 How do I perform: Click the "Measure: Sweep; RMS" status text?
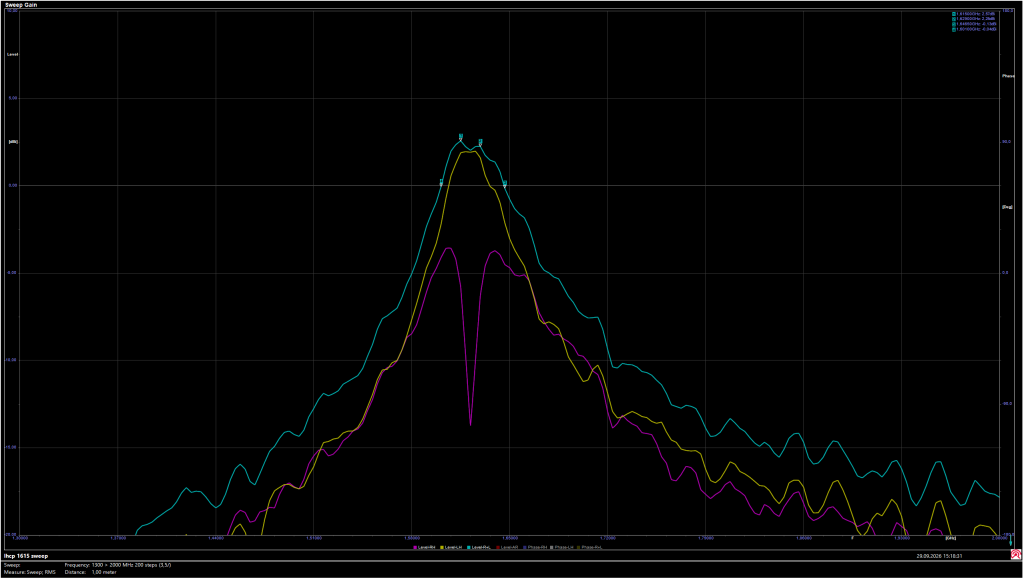pyautogui.click(x=30, y=572)
